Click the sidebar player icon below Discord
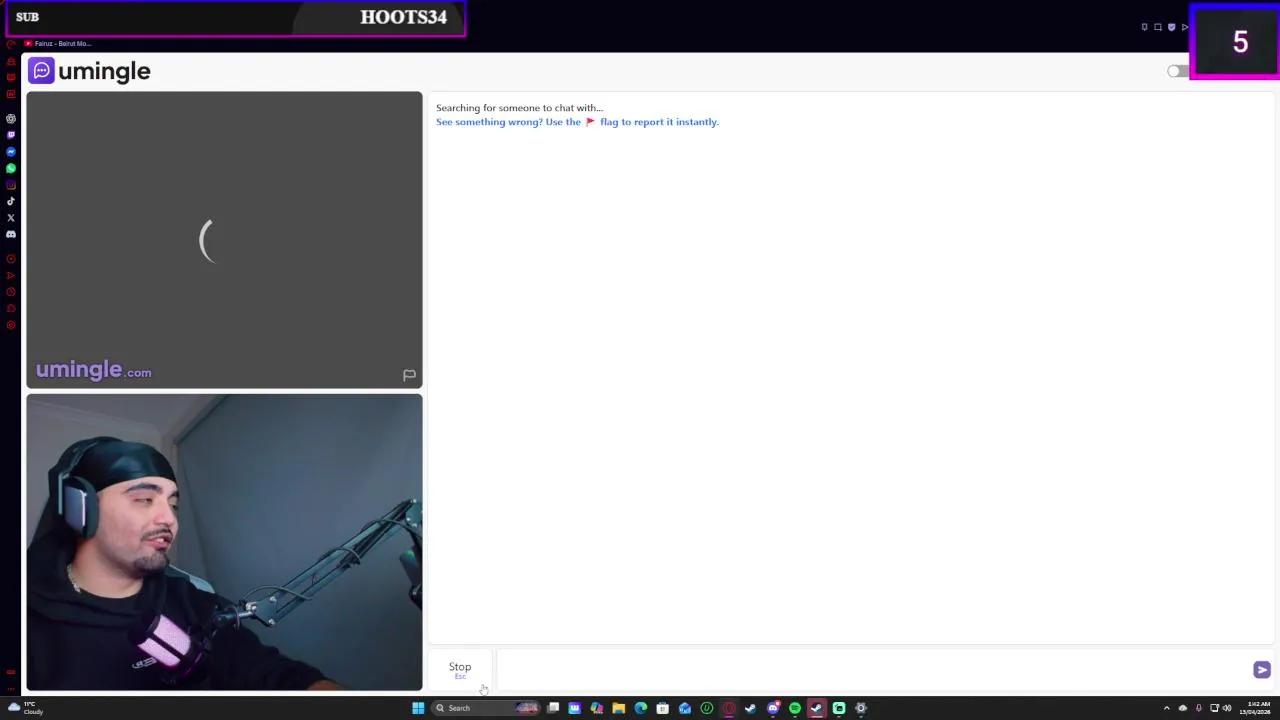 coord(11,258)
